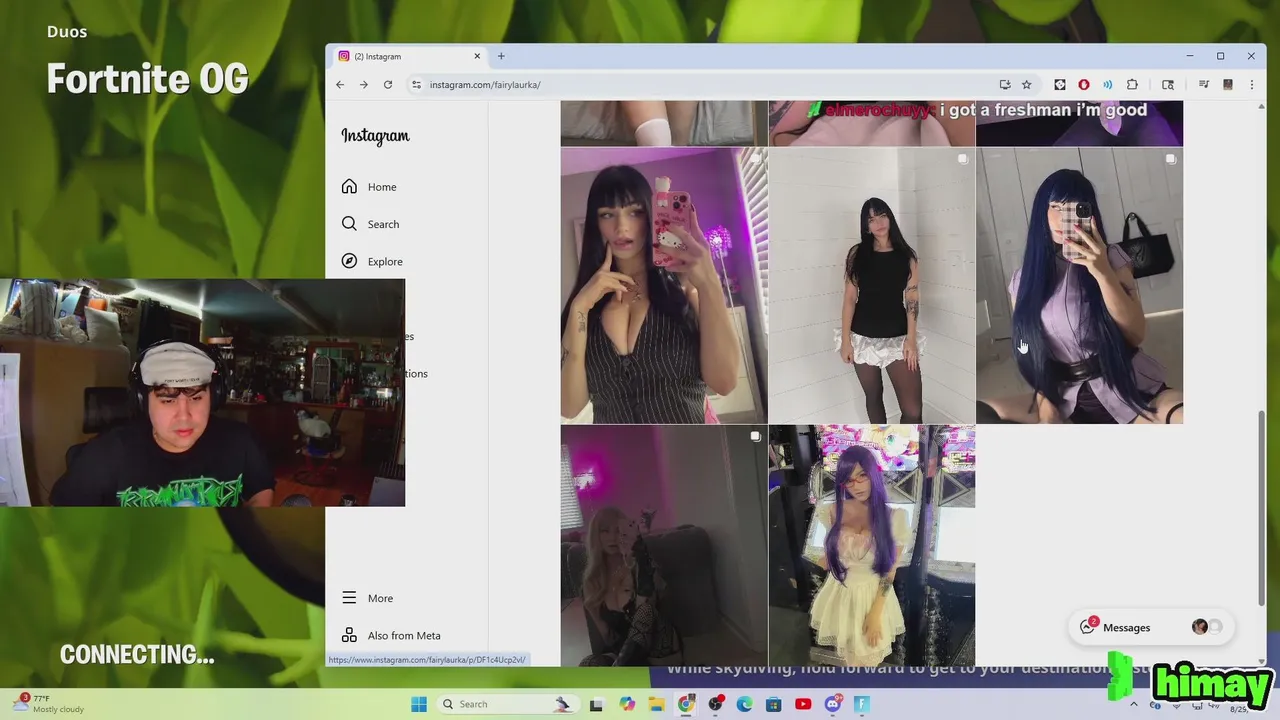Click the avatar next to Messages
The height and width of the screenshot is (720, 1280).
pos(1200,627)
